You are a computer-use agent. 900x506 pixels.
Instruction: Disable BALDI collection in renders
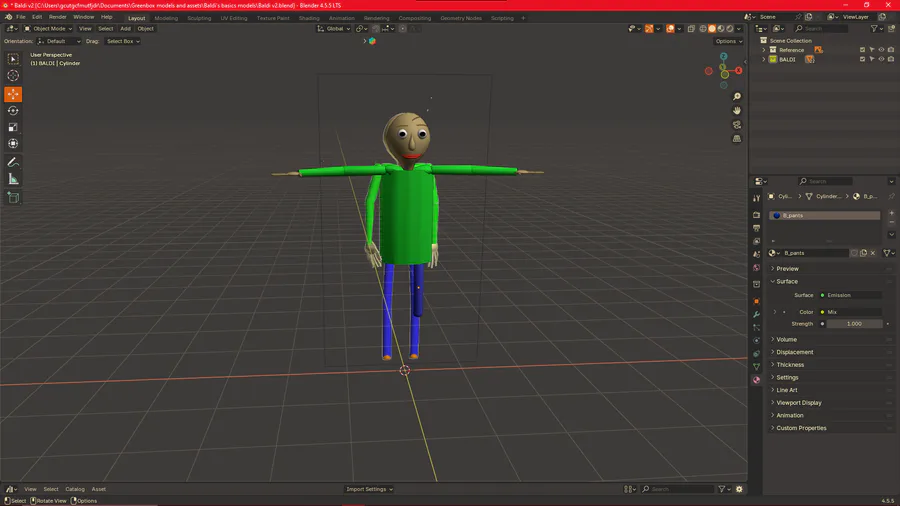[891, 59]
